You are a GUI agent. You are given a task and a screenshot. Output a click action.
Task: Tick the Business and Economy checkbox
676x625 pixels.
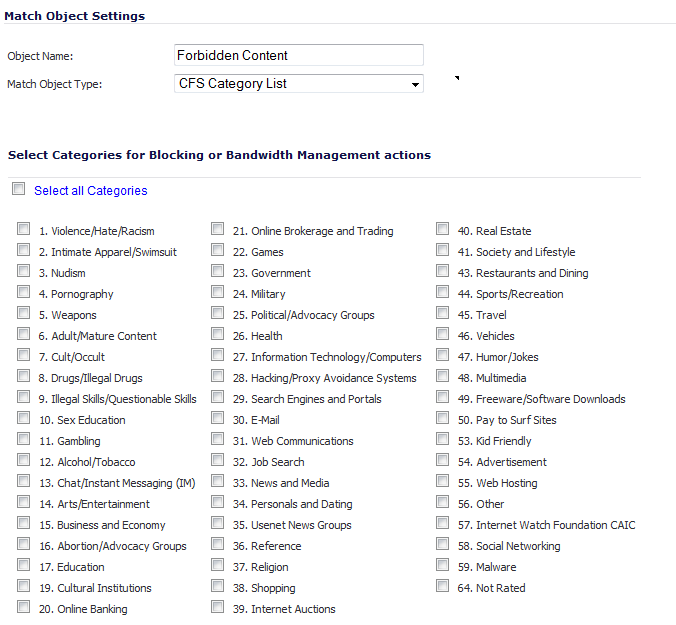[23, 523]
